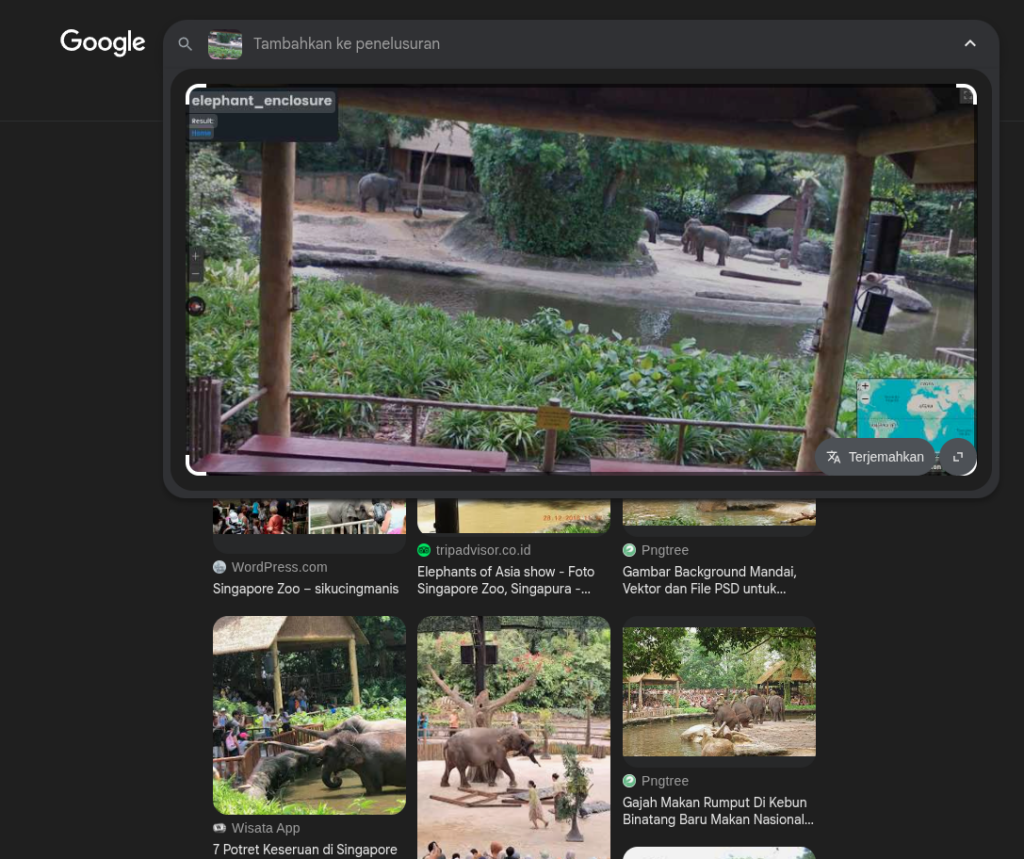Open 'Gajah Makan Rumput Di Kebun' result
This screenshot has width=1024, height=859.
click(x=718, y=811)
